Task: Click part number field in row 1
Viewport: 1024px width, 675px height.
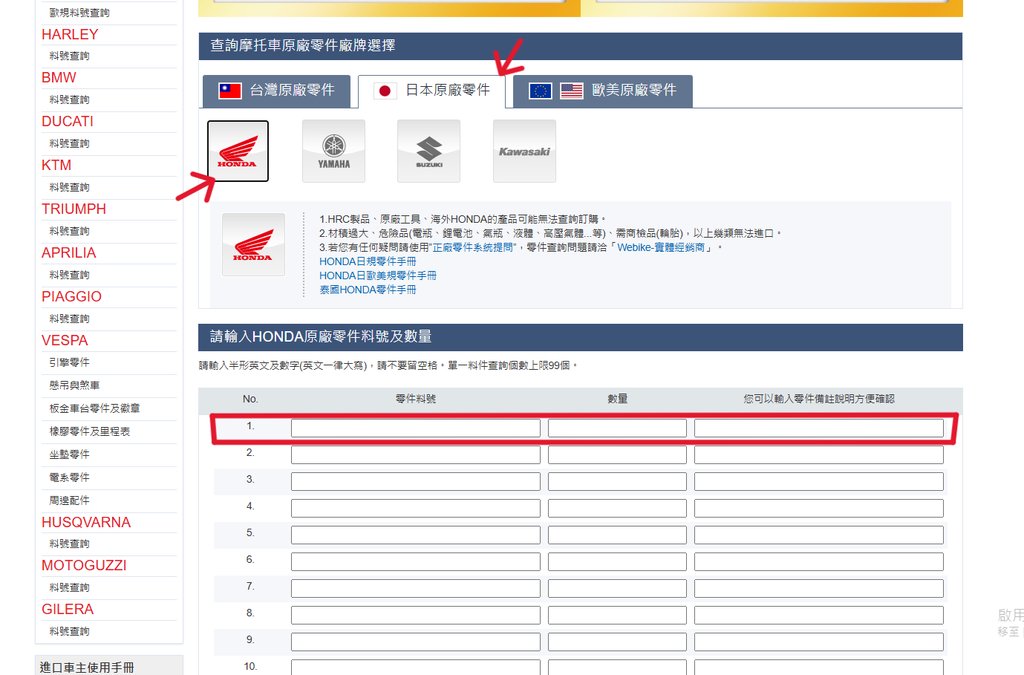Action: pos(416,428)
